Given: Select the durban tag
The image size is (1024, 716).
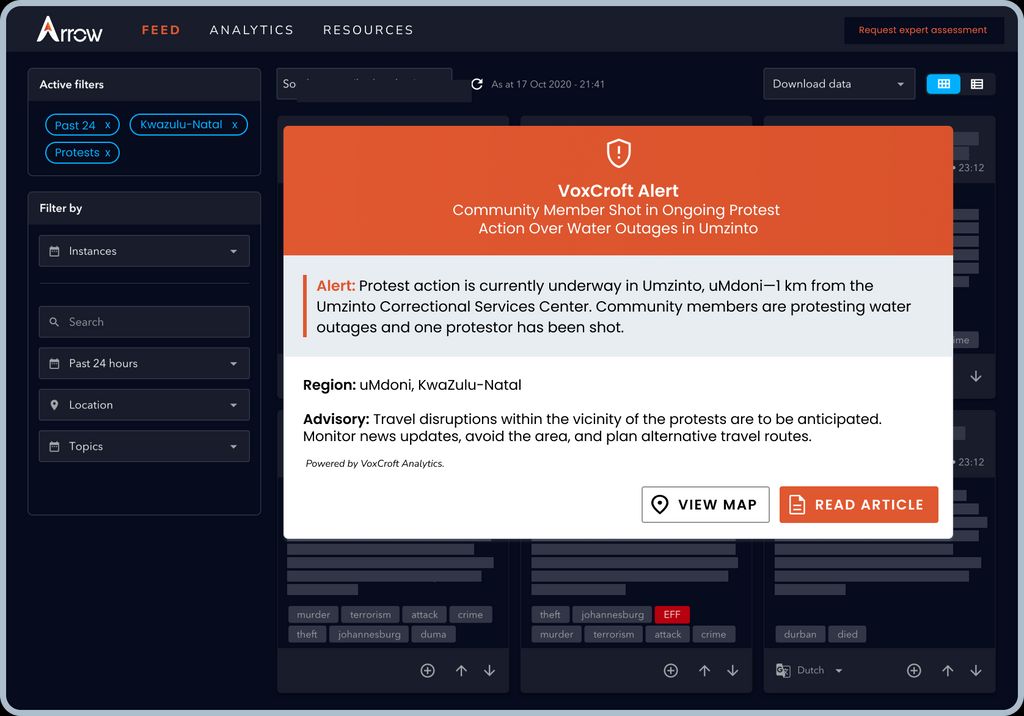Looking at the screenshot, I should (x=800, y=634).
